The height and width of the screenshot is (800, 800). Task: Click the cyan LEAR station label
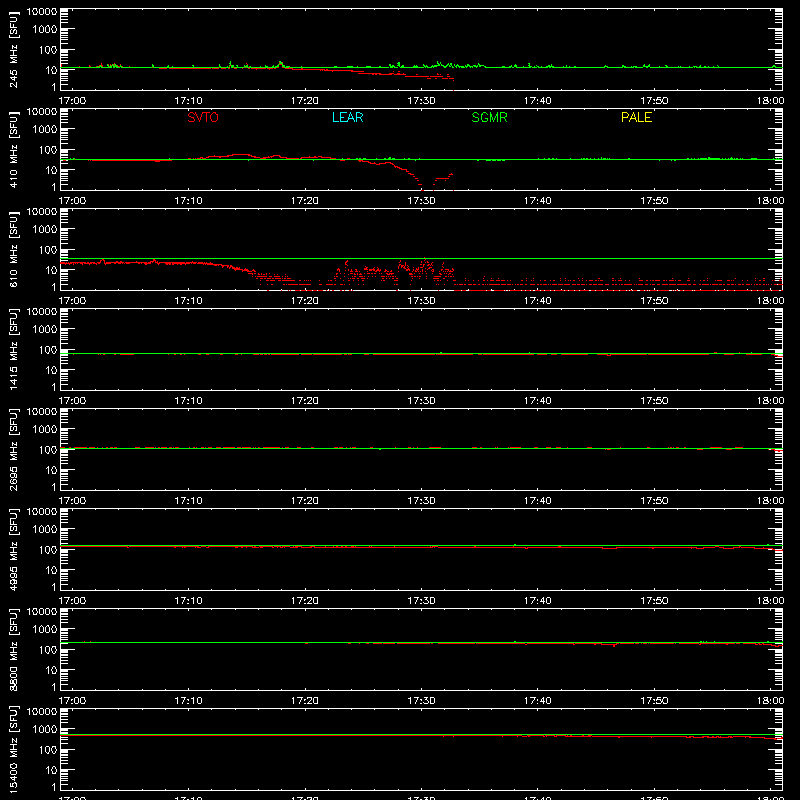point(347,117)
